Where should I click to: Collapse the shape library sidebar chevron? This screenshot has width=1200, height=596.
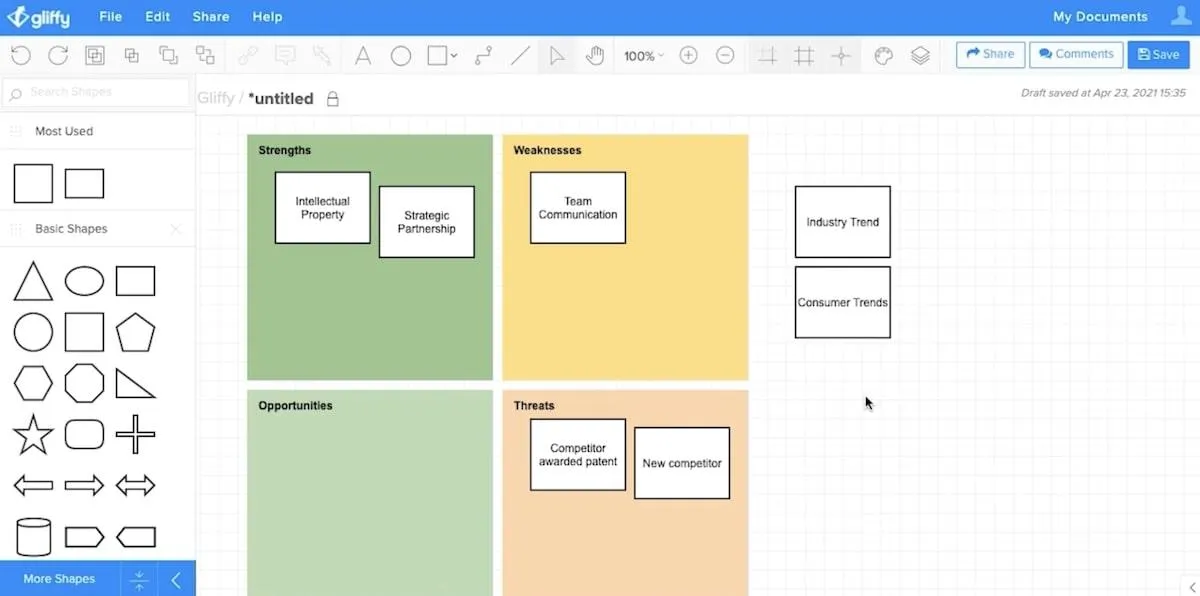[176, 579]
